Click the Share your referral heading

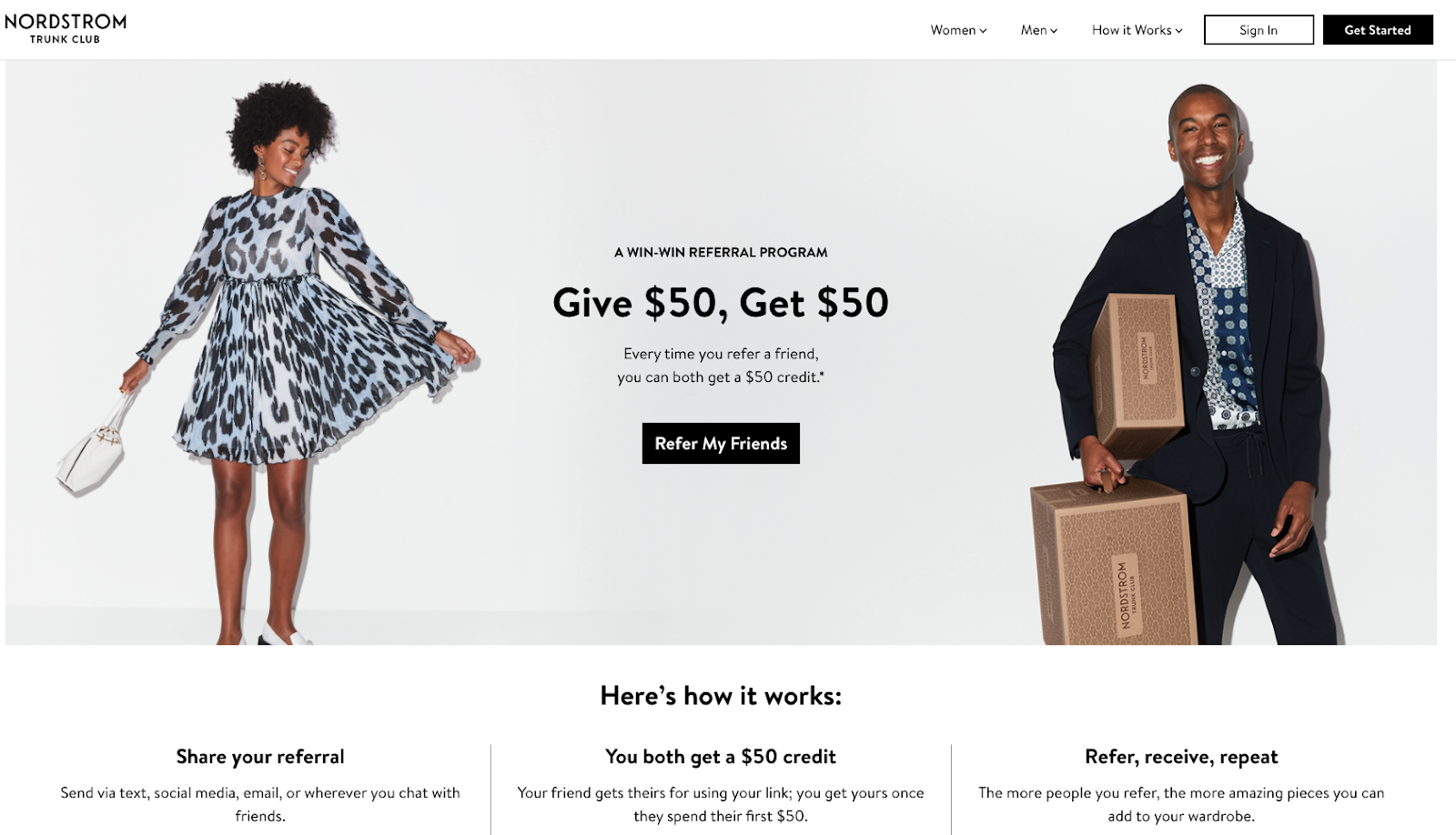tap(260, 757)
